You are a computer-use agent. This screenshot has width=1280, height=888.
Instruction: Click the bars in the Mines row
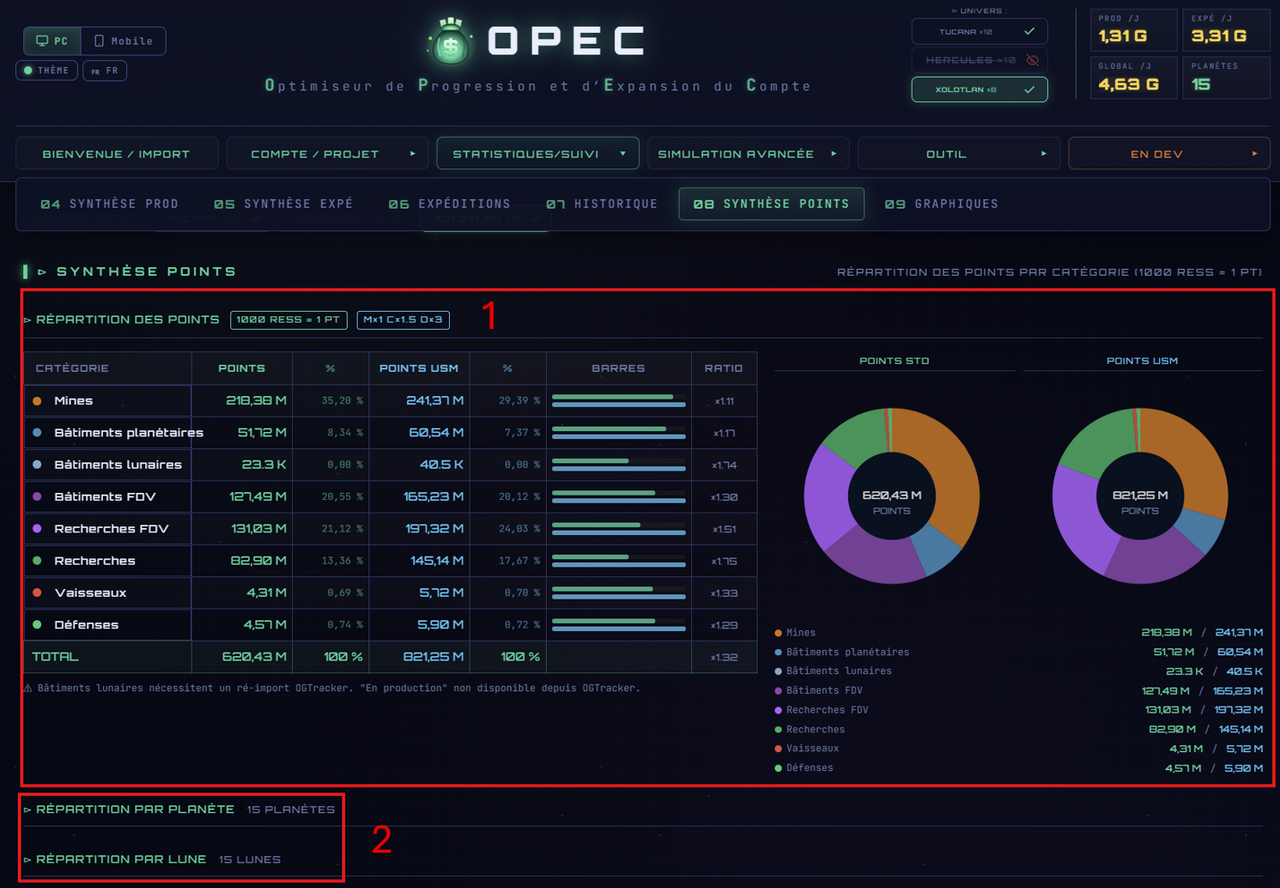[619, 401]
